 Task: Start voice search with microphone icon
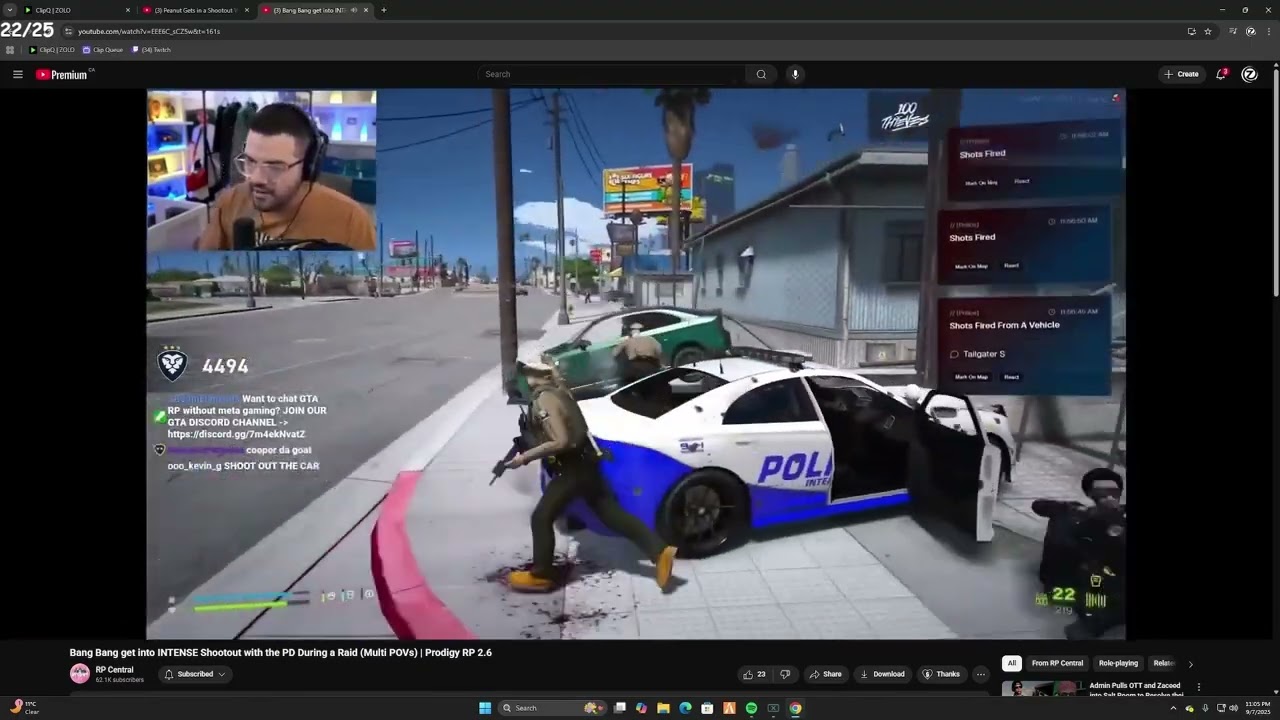tap(795, 74)
